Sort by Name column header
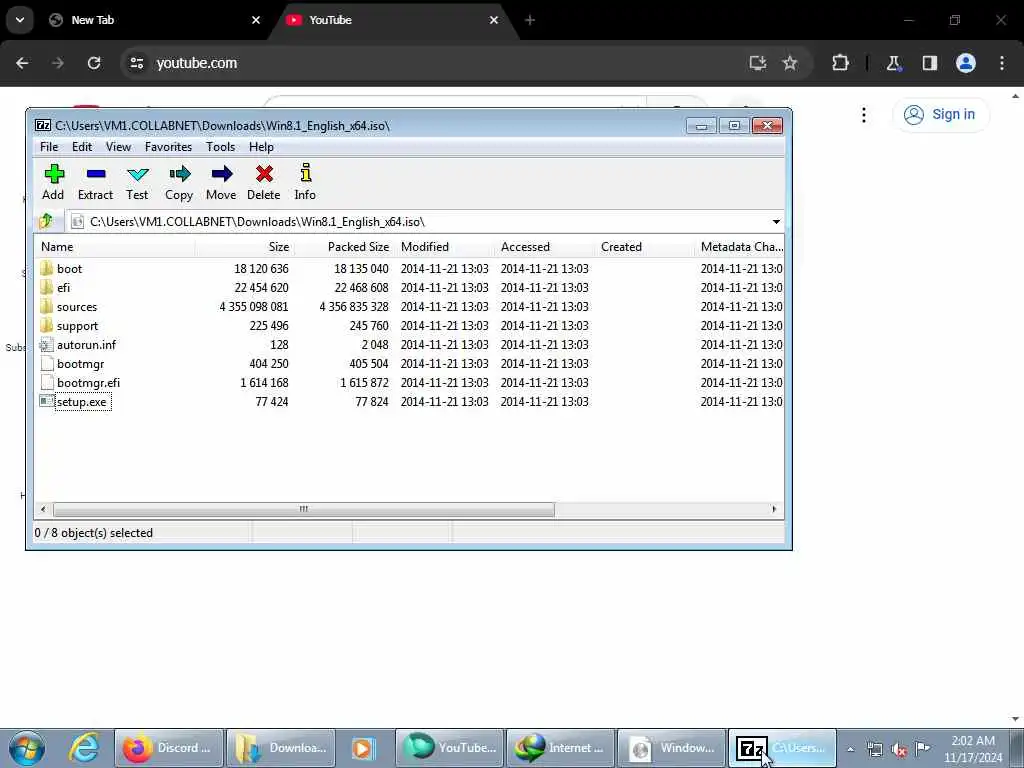 coord(114,247)
